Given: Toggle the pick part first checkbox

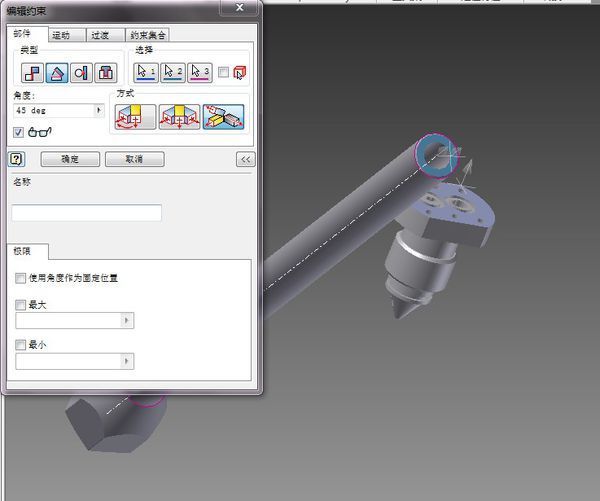Looking at the screenshot, I should [223, 72].
